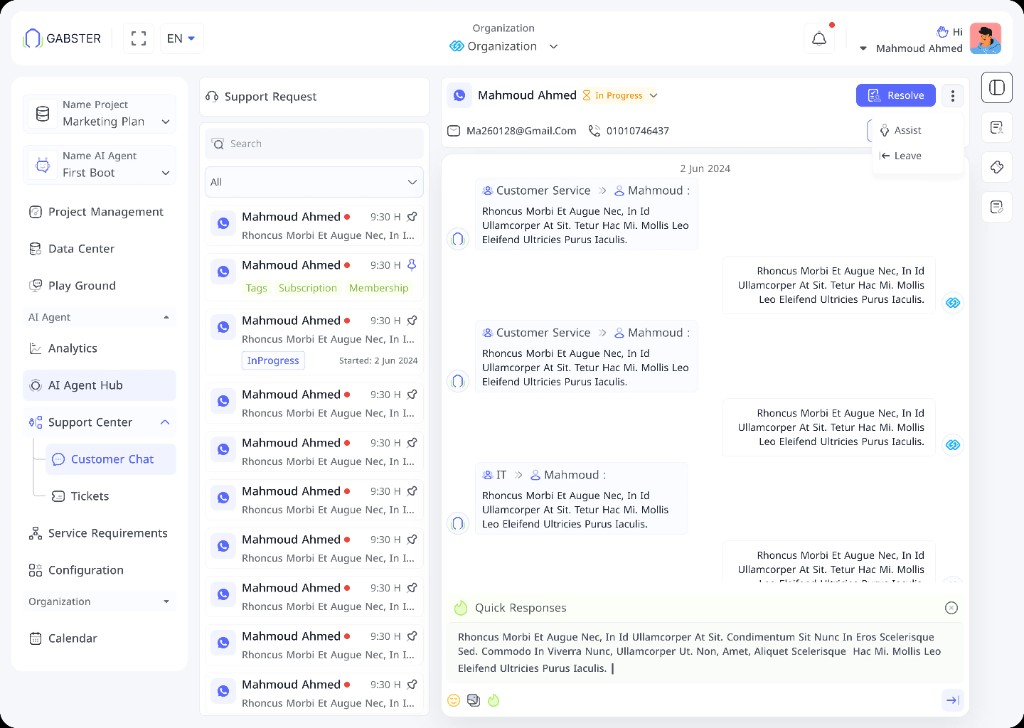Open Analytics page

coord(99,348)
